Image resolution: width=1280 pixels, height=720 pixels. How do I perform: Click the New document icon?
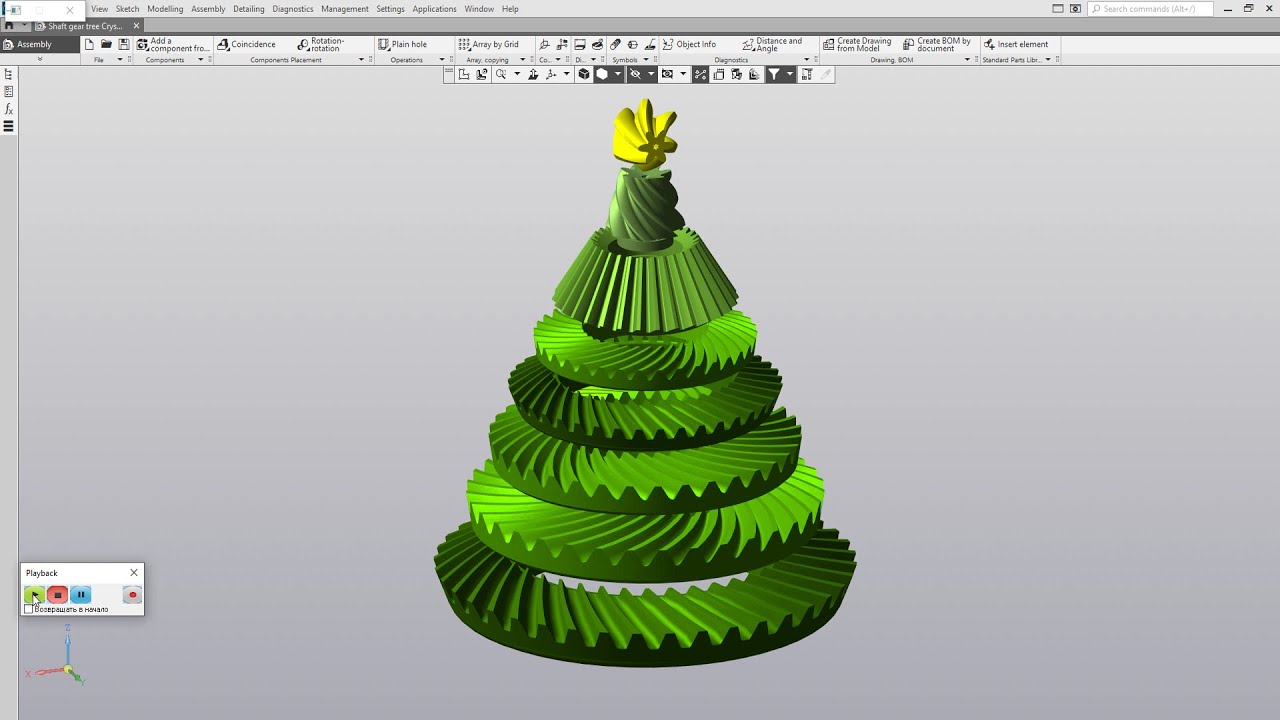coord(89,44)
